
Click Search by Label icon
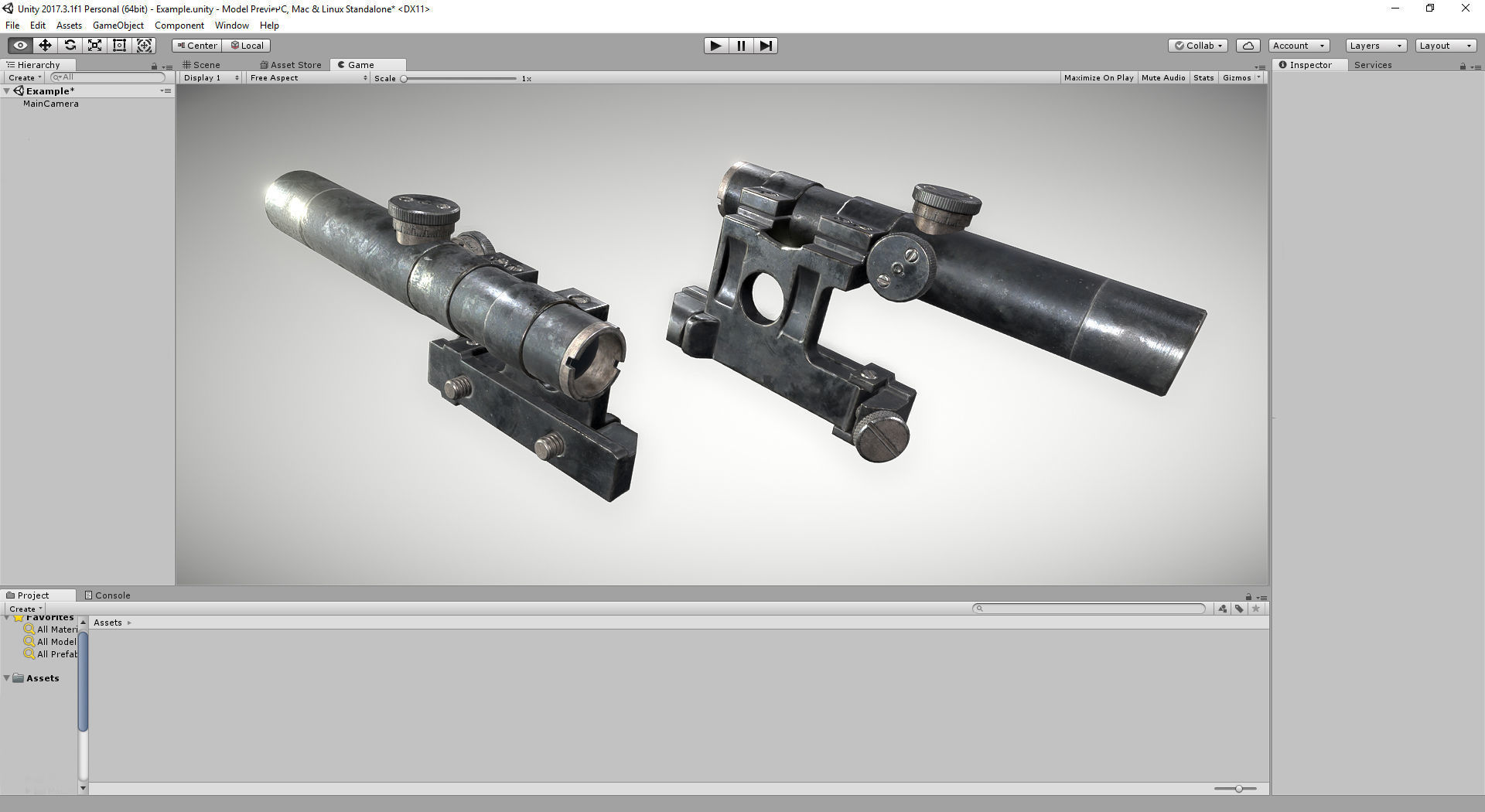(1239, 609)
